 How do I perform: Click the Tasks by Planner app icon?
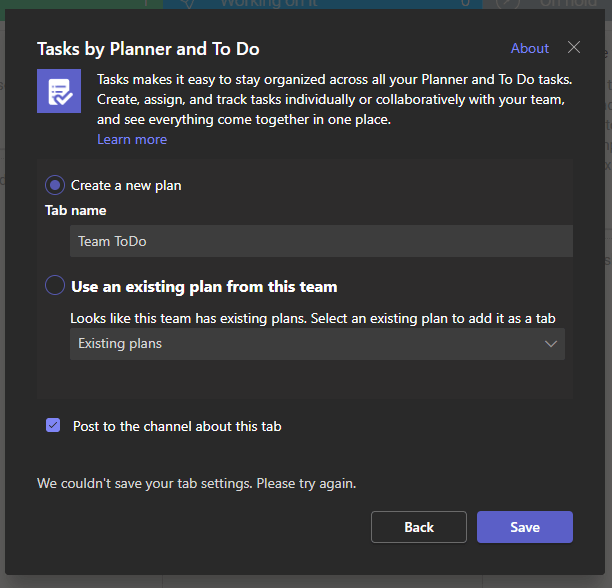pos(59,91)
